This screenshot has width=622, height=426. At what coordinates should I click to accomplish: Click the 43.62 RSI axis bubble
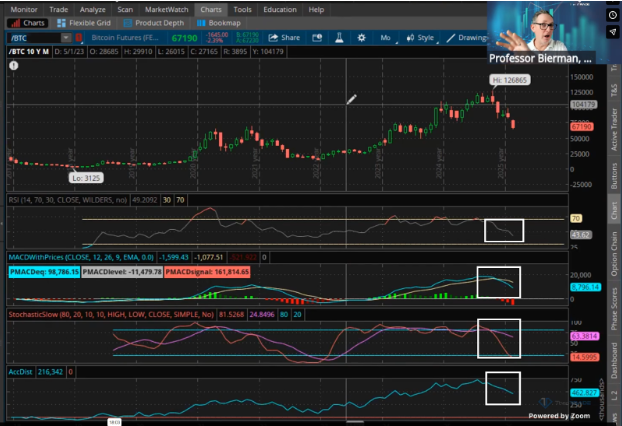pyautogui.click(x=580, y=235)
